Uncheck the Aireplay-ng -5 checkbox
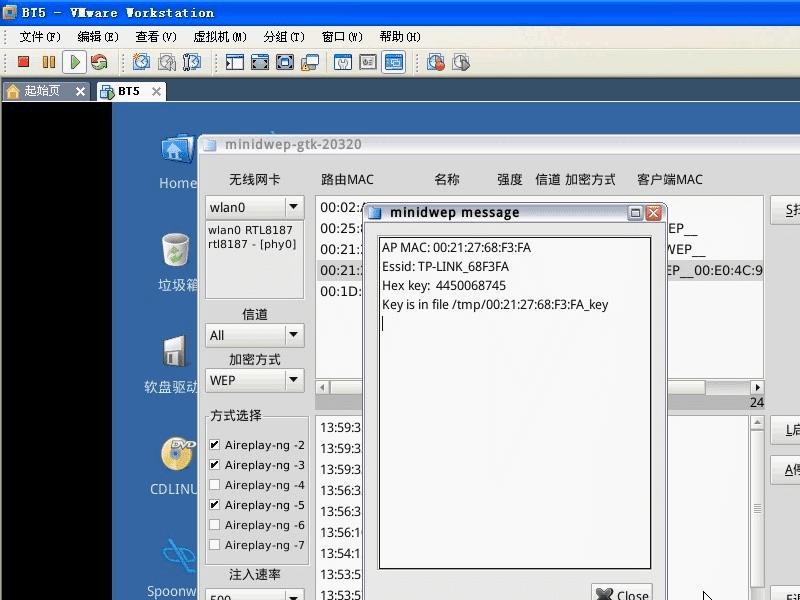800x600 pixels. (214, 505)
